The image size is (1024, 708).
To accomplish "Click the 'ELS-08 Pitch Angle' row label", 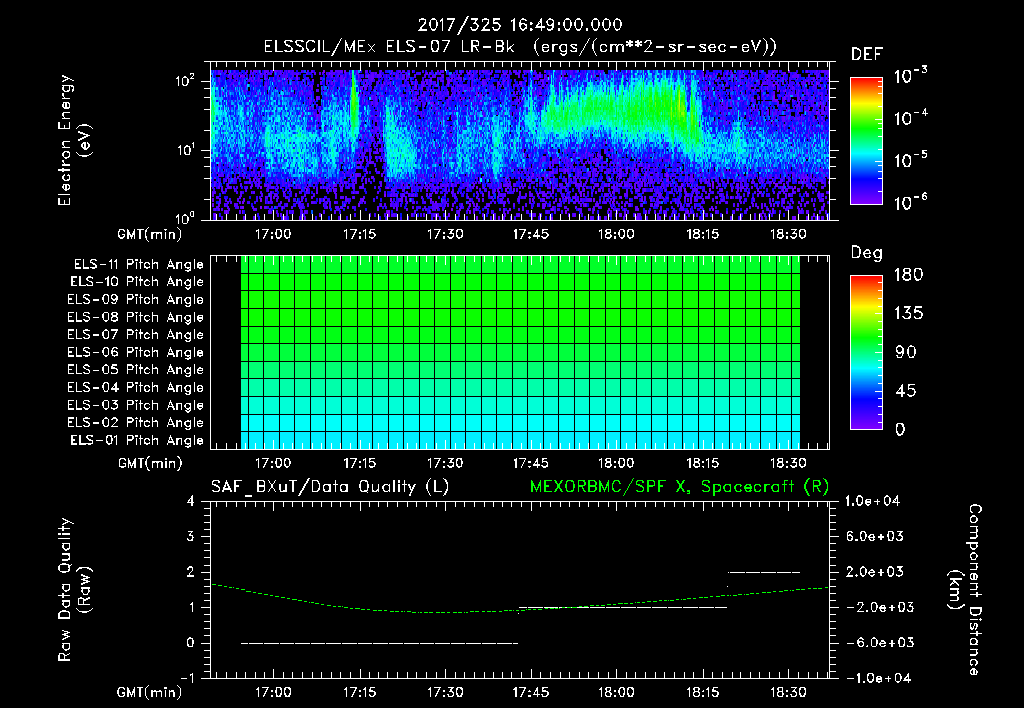I will click(x=136, y=317).
